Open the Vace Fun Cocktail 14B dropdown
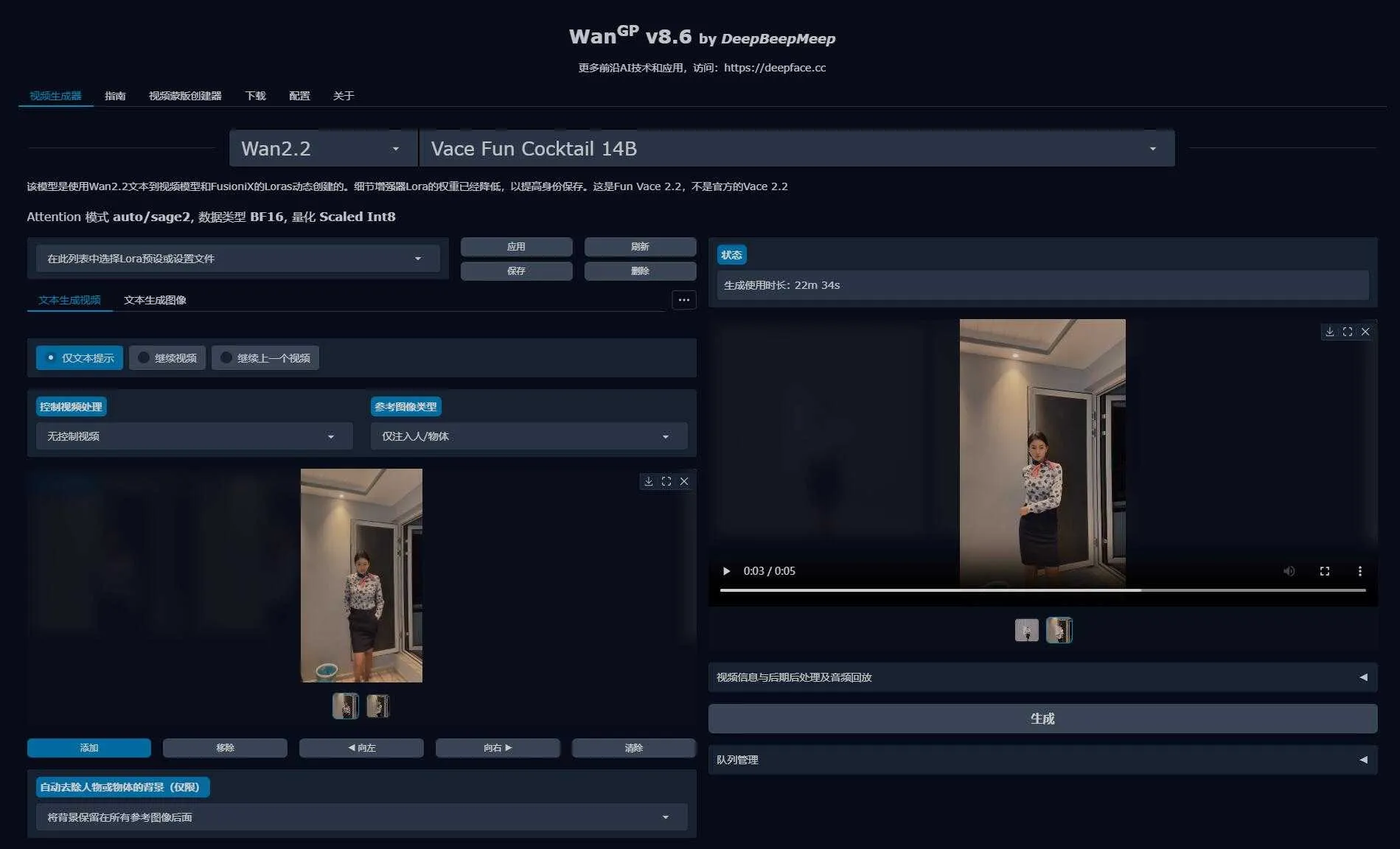Screen dimensions: 1400x849 [x=796, y=149]
